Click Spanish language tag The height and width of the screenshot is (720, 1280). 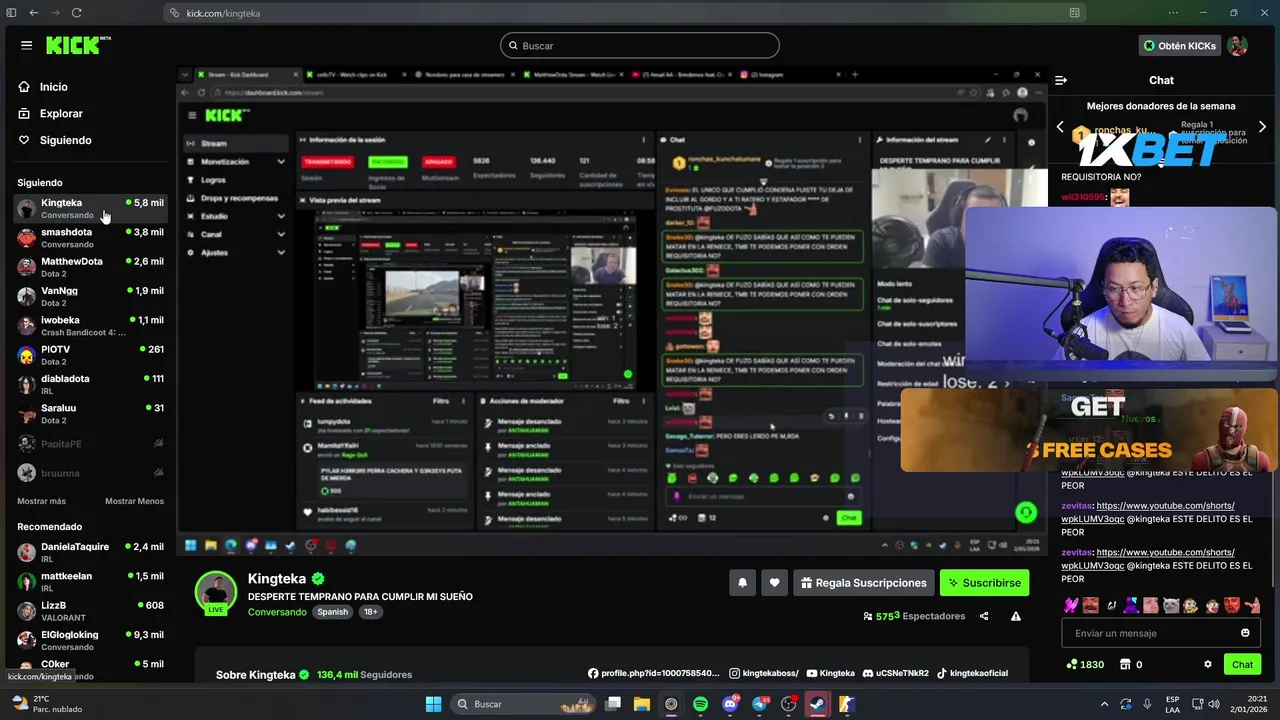coord(333,612)
